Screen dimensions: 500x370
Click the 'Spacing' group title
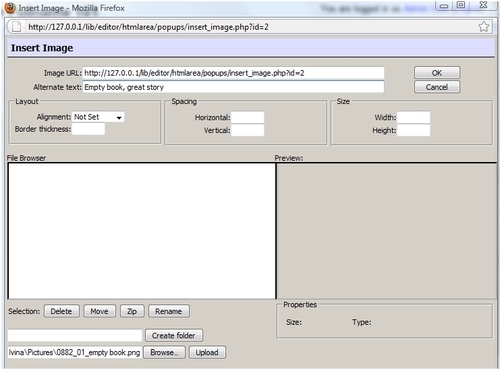(x=184, y=101)
